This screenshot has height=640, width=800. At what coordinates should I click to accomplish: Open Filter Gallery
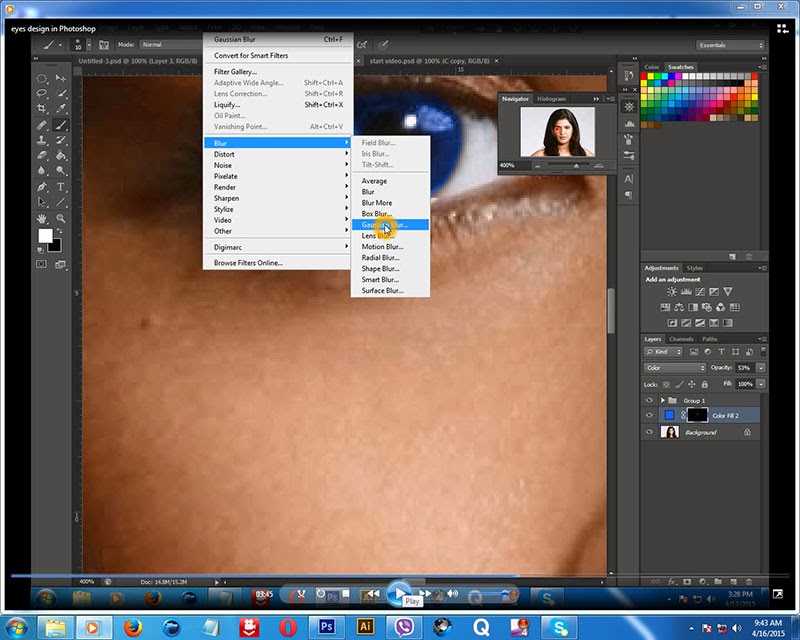pos(278,72)
